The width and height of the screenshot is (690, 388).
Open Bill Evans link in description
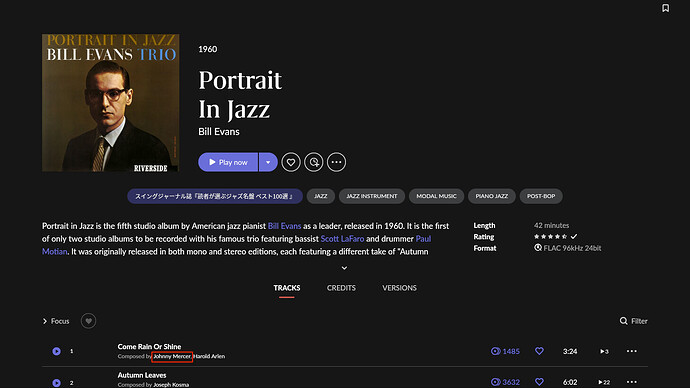tap(284, 226)
